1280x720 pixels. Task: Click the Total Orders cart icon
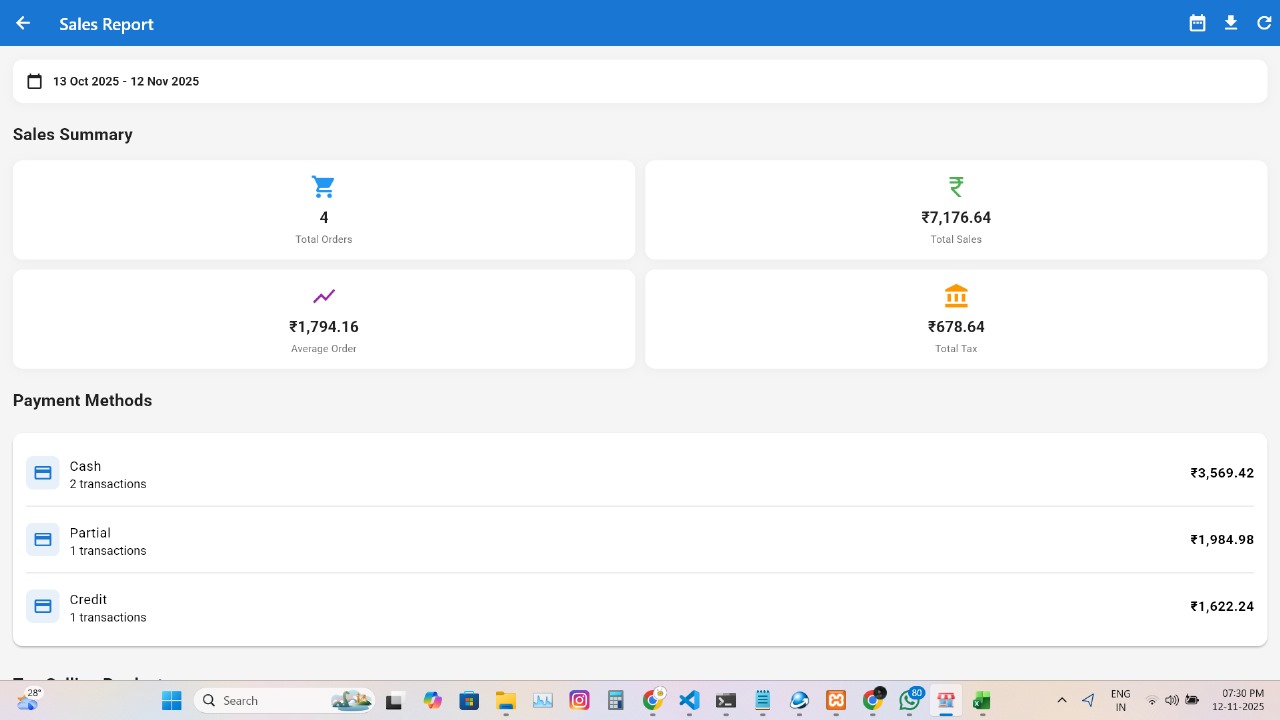pyautogui.click(x=323, y=187)
